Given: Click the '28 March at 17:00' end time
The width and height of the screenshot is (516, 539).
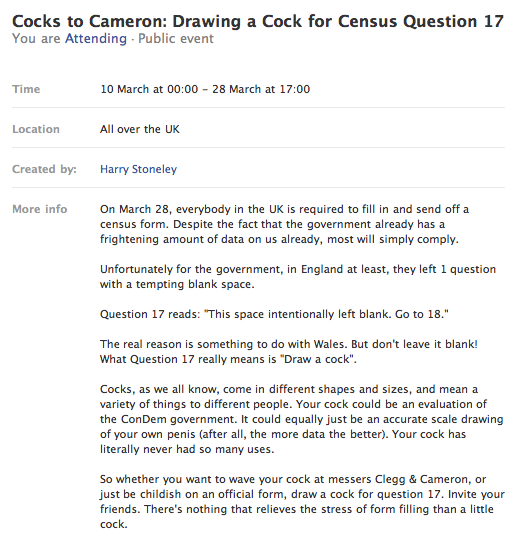Looking at the screenshot, I should pos(261,89).
